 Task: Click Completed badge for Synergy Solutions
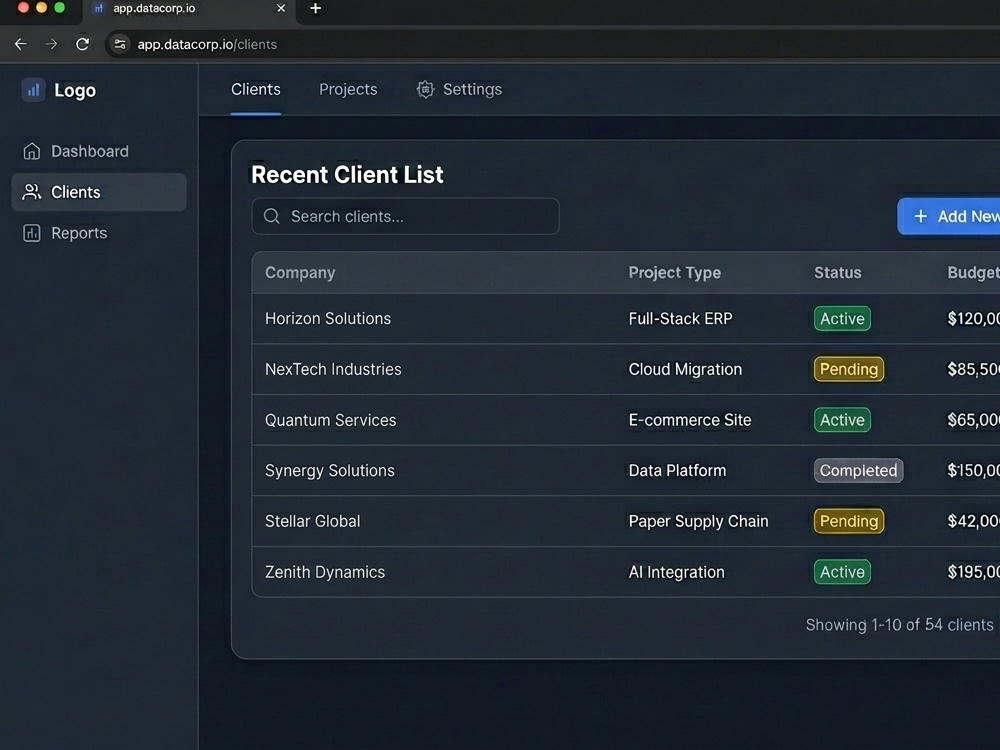[858, 471]
